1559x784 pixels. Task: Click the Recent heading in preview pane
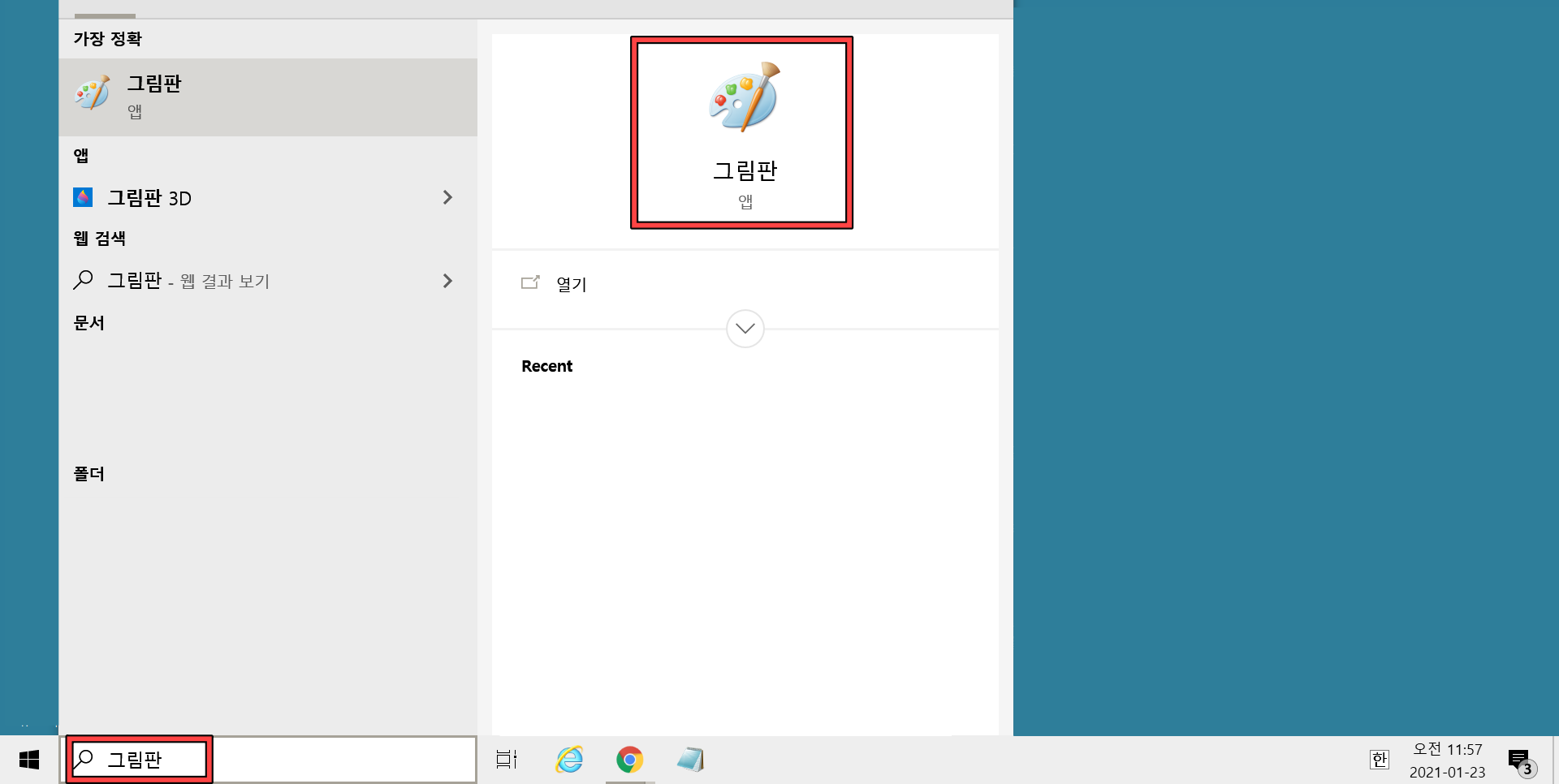546,366
